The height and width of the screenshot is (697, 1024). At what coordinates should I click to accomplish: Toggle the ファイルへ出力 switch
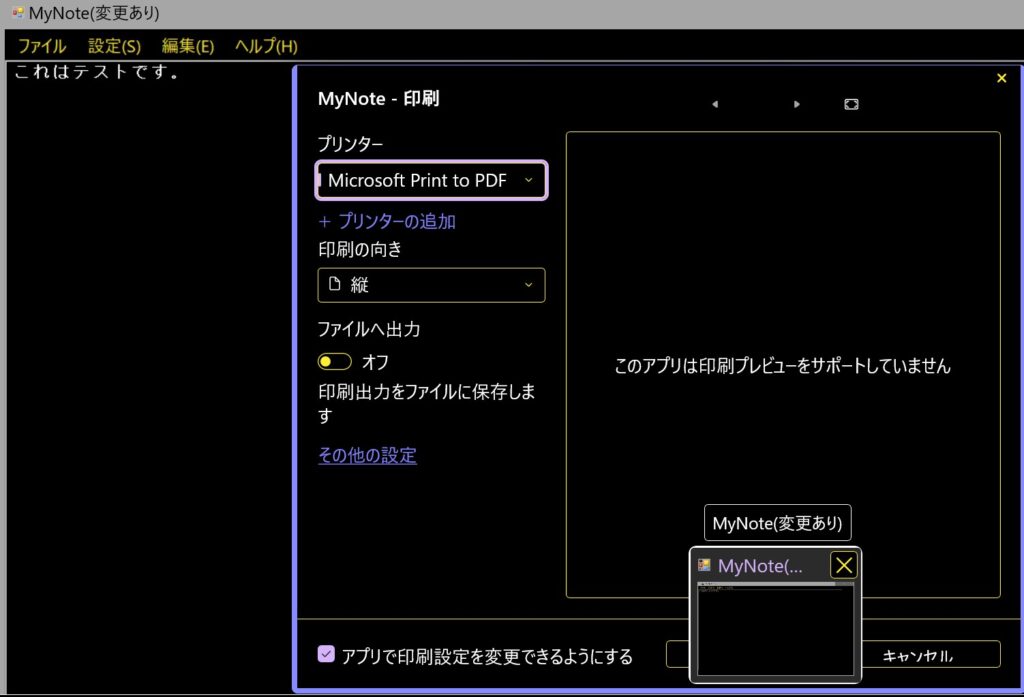335,362
